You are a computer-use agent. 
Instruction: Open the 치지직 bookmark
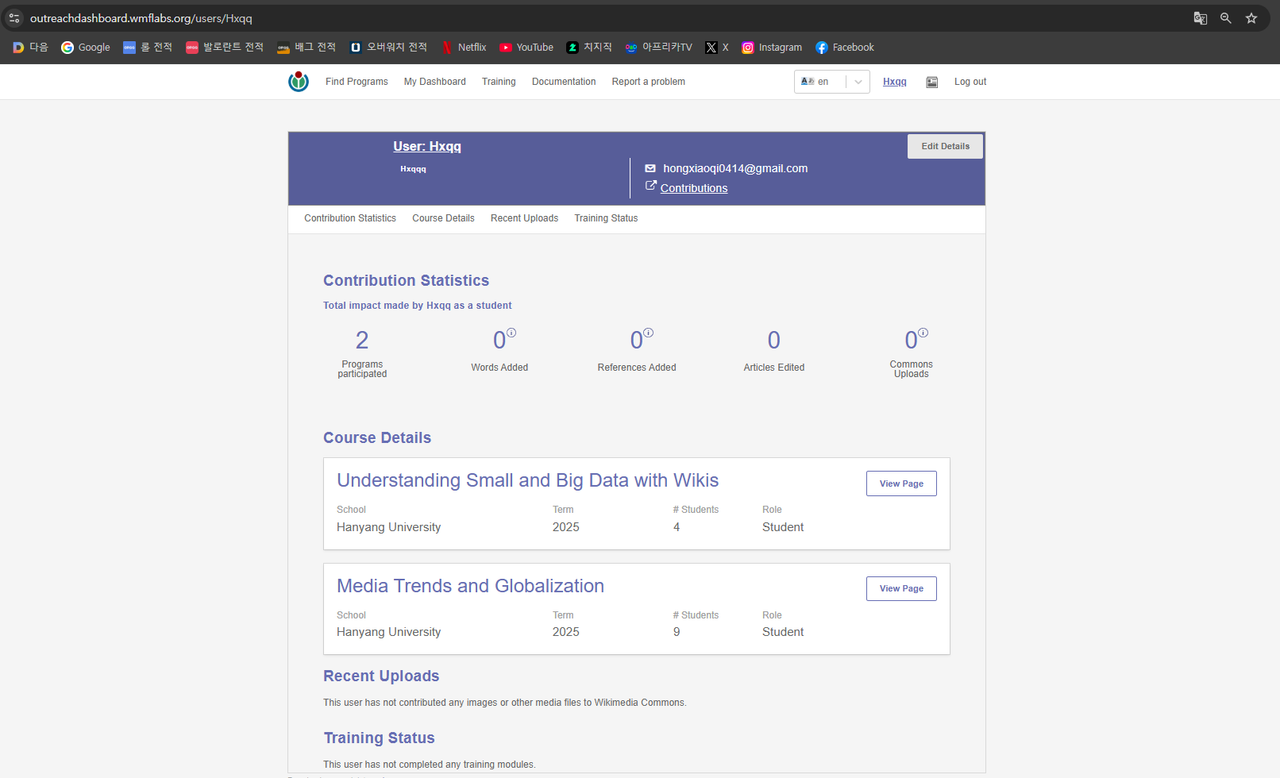click(x=589, y=47)
